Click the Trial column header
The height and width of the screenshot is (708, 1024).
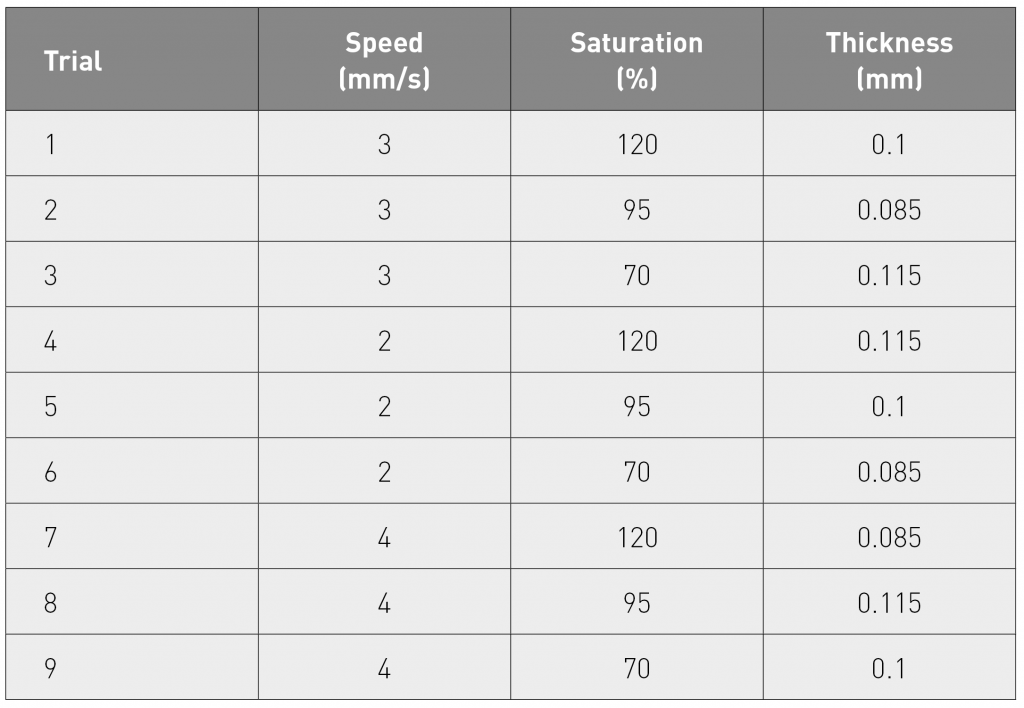[x=132, y=59]
